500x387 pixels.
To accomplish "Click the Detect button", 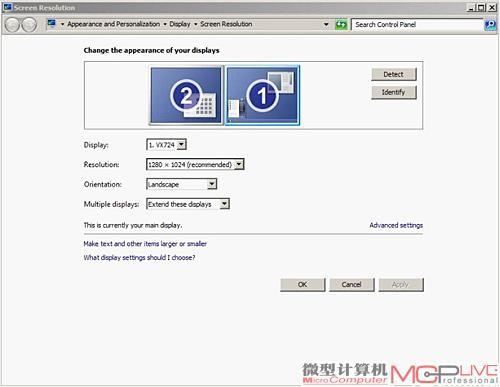I will click(x=394, y=74).
